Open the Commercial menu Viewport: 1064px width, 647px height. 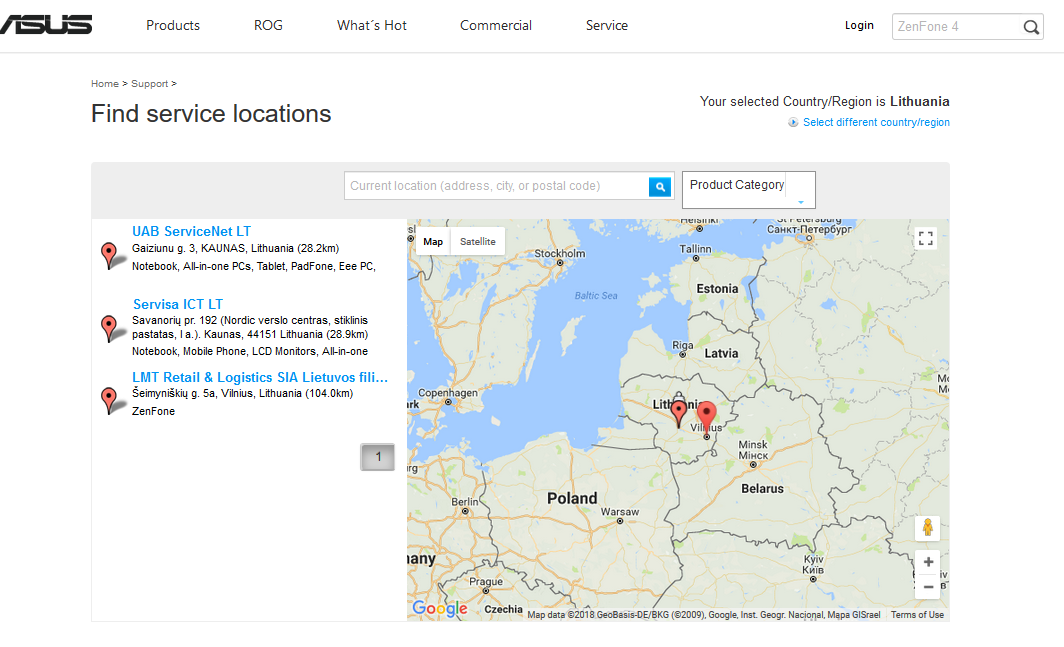(496, 26)
